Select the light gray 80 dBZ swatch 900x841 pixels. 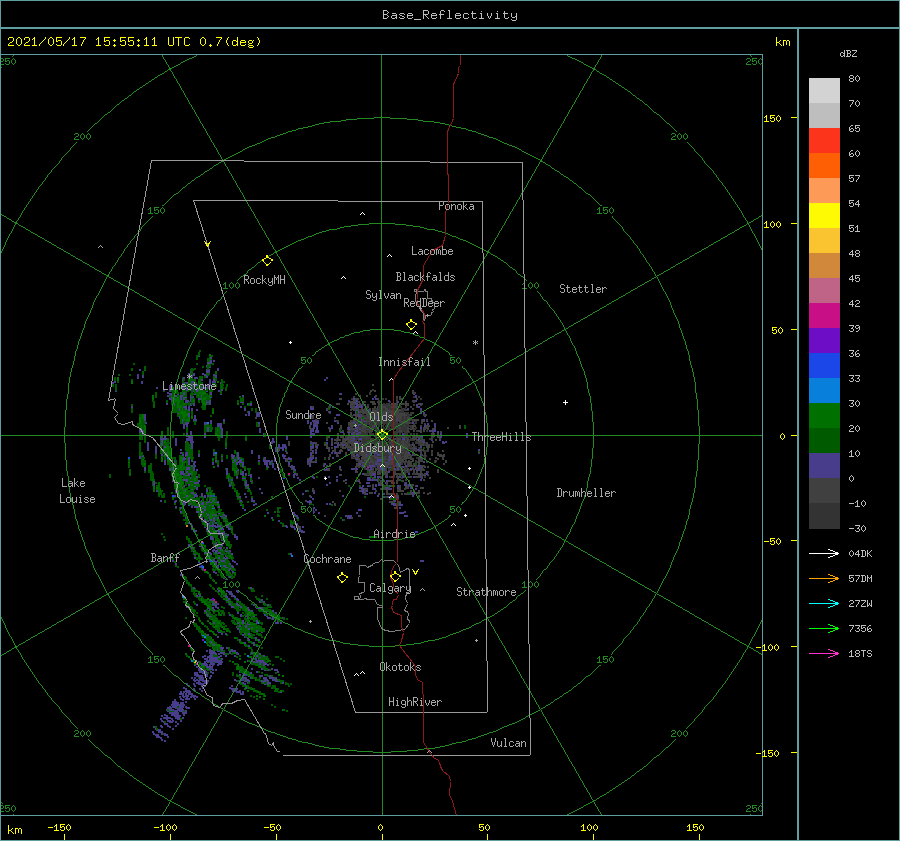click(x=824, y=91)
